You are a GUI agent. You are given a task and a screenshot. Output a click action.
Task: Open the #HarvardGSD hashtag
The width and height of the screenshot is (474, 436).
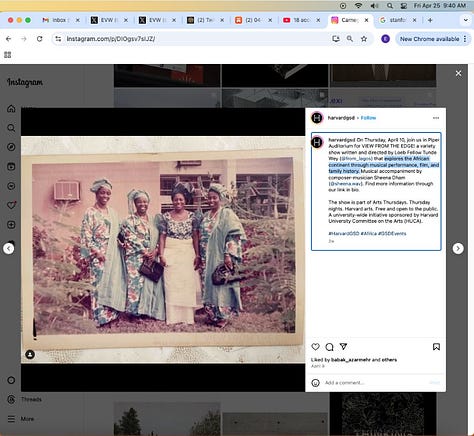[344, 234]
